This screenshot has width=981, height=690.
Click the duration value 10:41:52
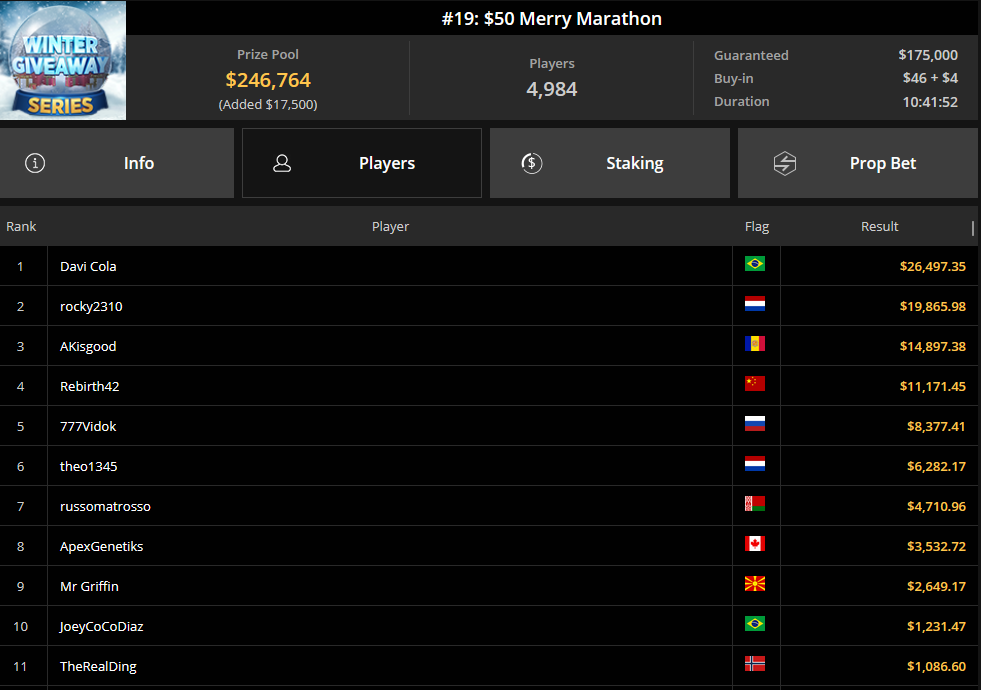coord(930,102)
